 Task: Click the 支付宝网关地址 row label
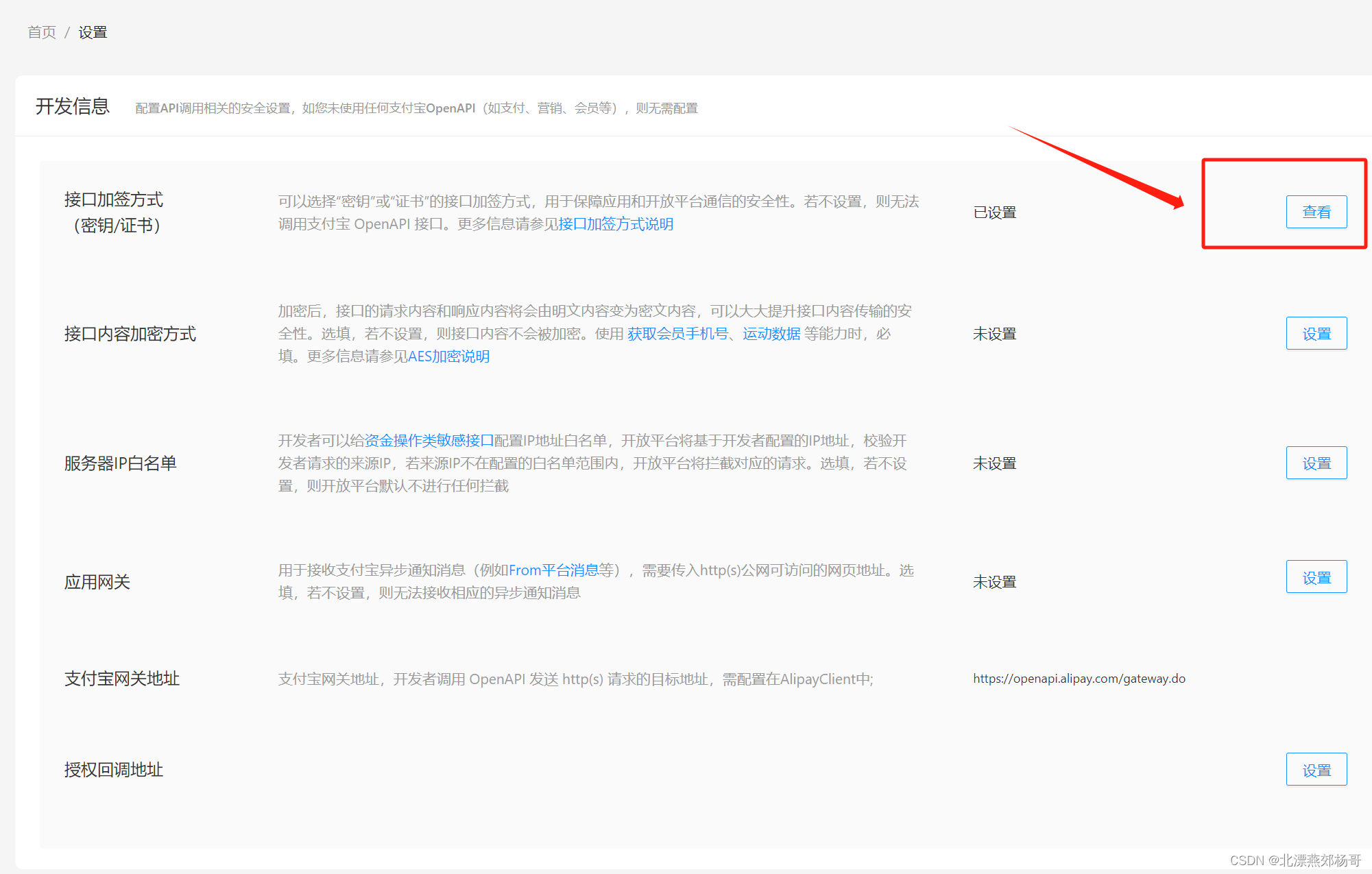[x=122, y=679]
